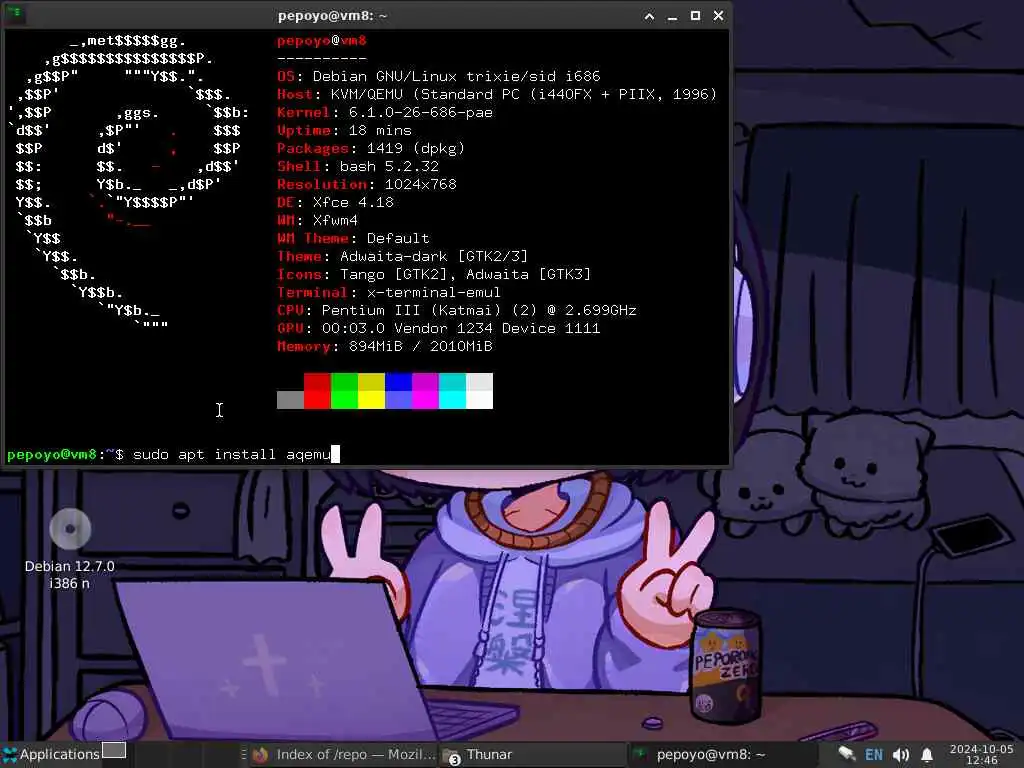Viewport: 1024px width, 768px height.
Task: Click the Xfce mouse logo icon
Action: pos(10,754)
